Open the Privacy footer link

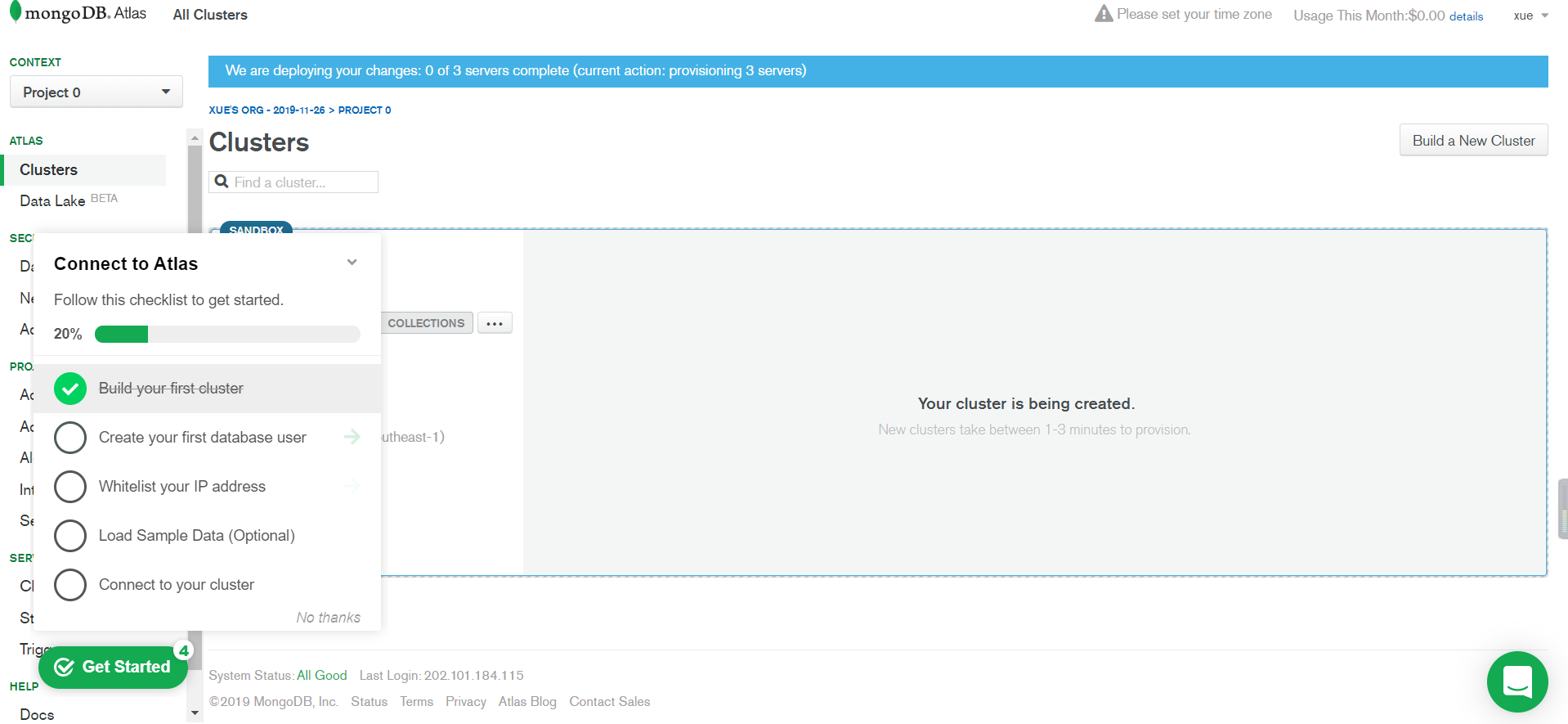(466, 702)
